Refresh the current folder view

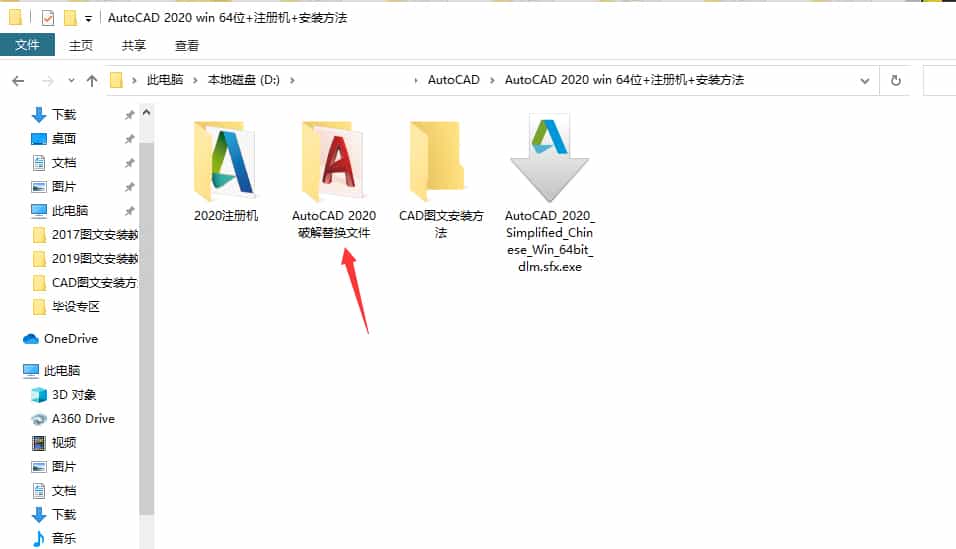tap(896, 81)
